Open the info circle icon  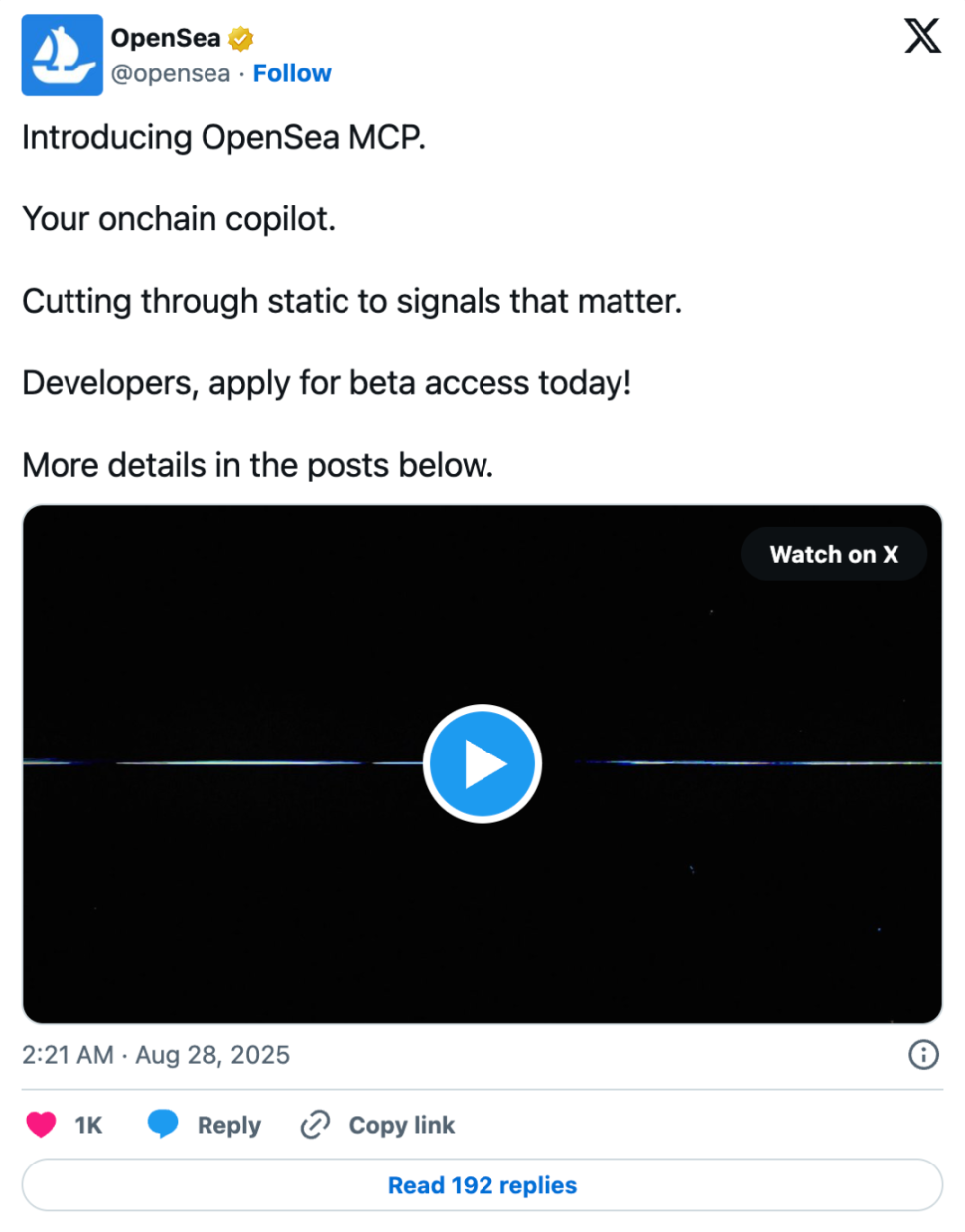point(923,1054)
